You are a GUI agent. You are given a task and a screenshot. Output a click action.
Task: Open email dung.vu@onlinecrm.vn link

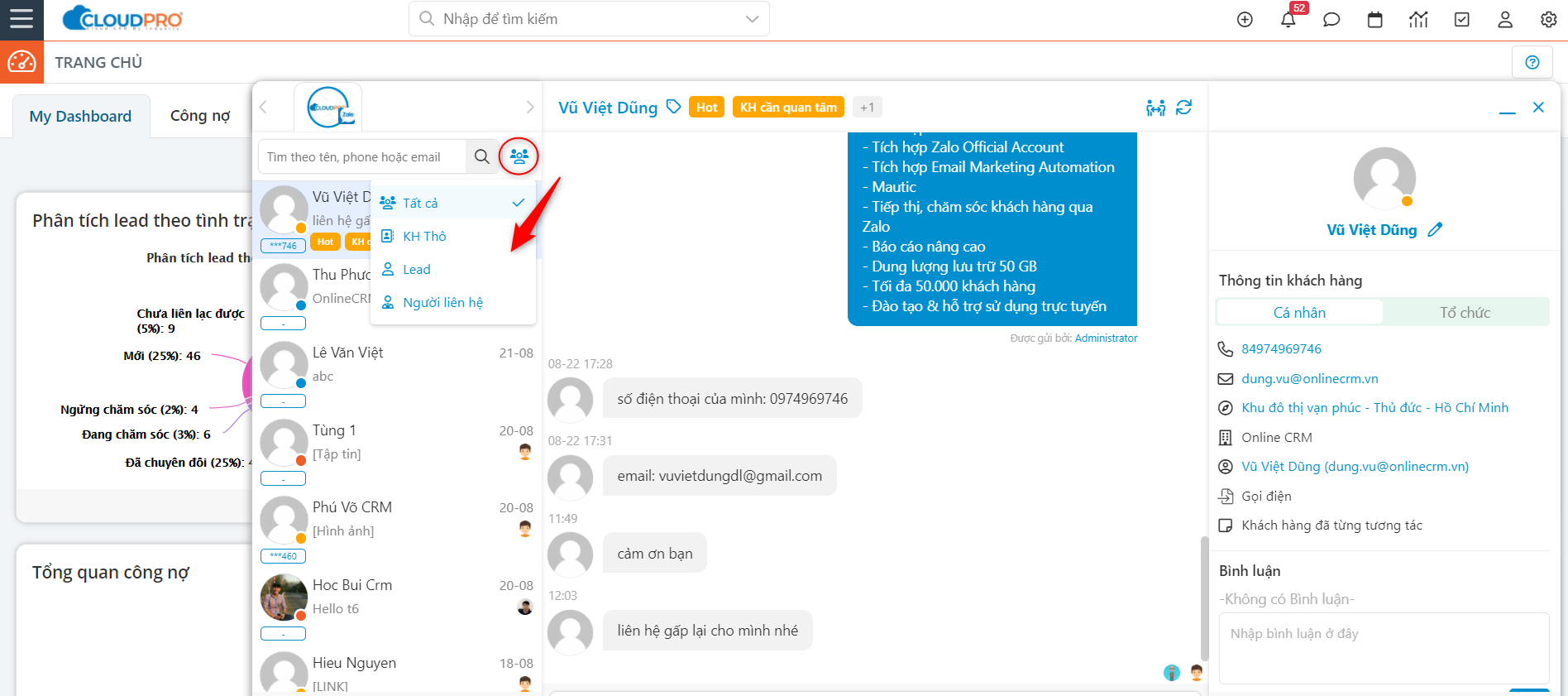1309,379
